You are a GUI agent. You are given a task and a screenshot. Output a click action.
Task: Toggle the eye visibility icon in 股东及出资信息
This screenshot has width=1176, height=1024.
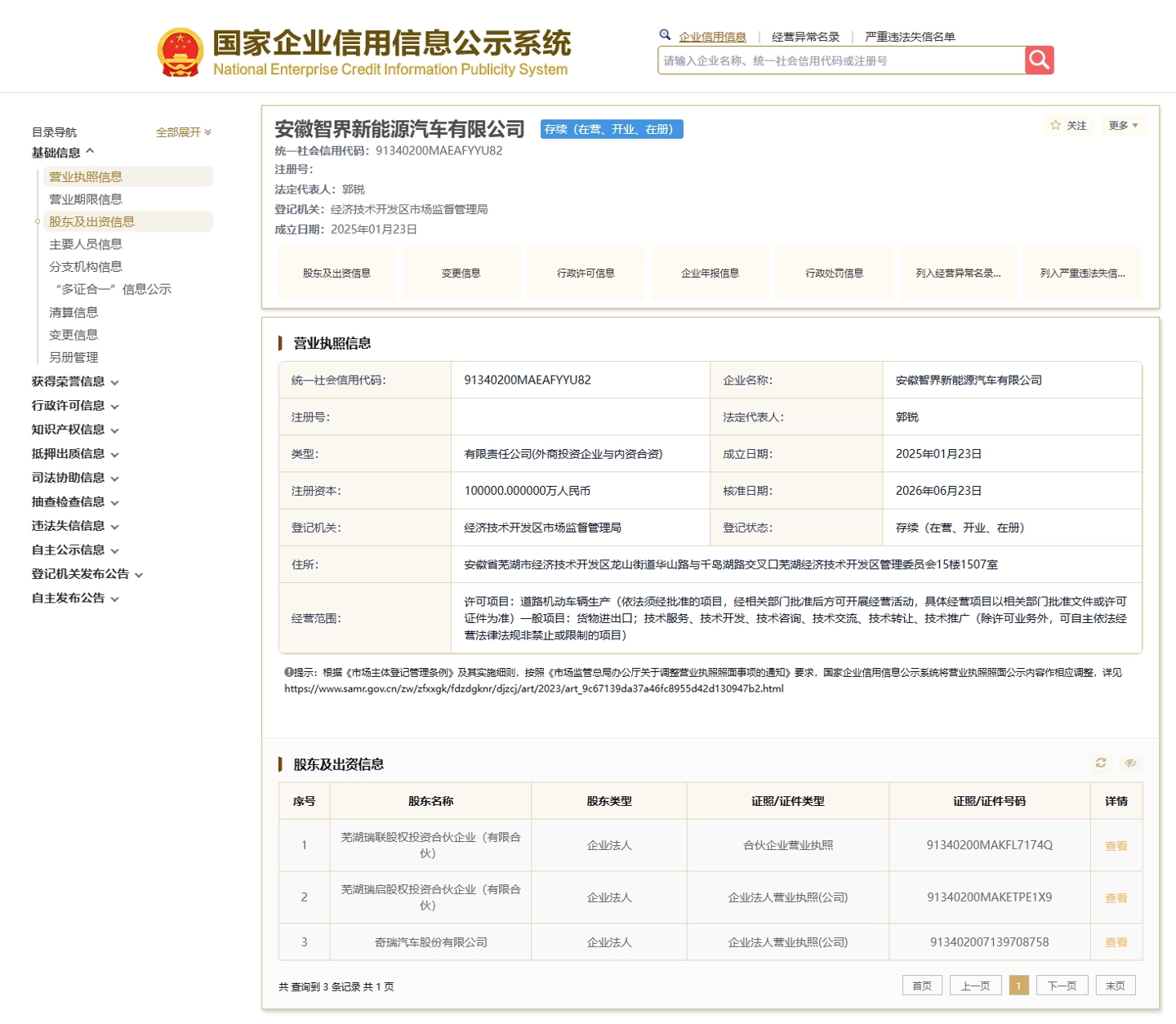pyautogui.click(x=1130, y=763)
